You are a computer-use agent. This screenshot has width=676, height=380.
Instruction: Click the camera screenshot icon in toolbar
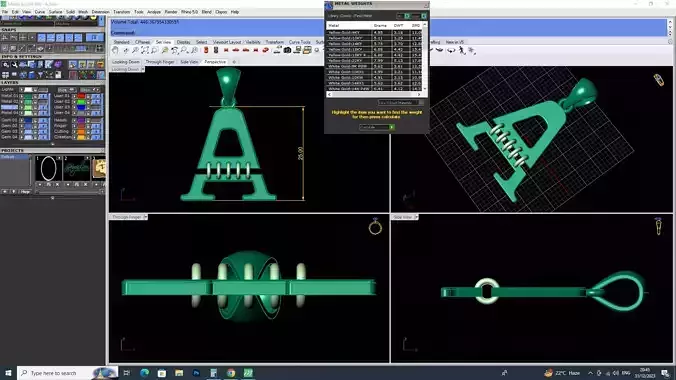[287, 50]
